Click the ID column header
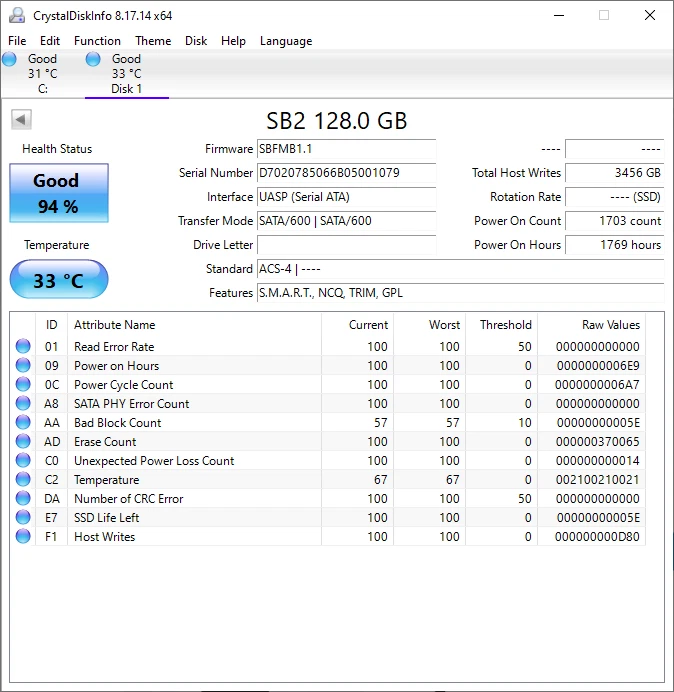Viewport: 674px width, 692px height. [51, 325]
